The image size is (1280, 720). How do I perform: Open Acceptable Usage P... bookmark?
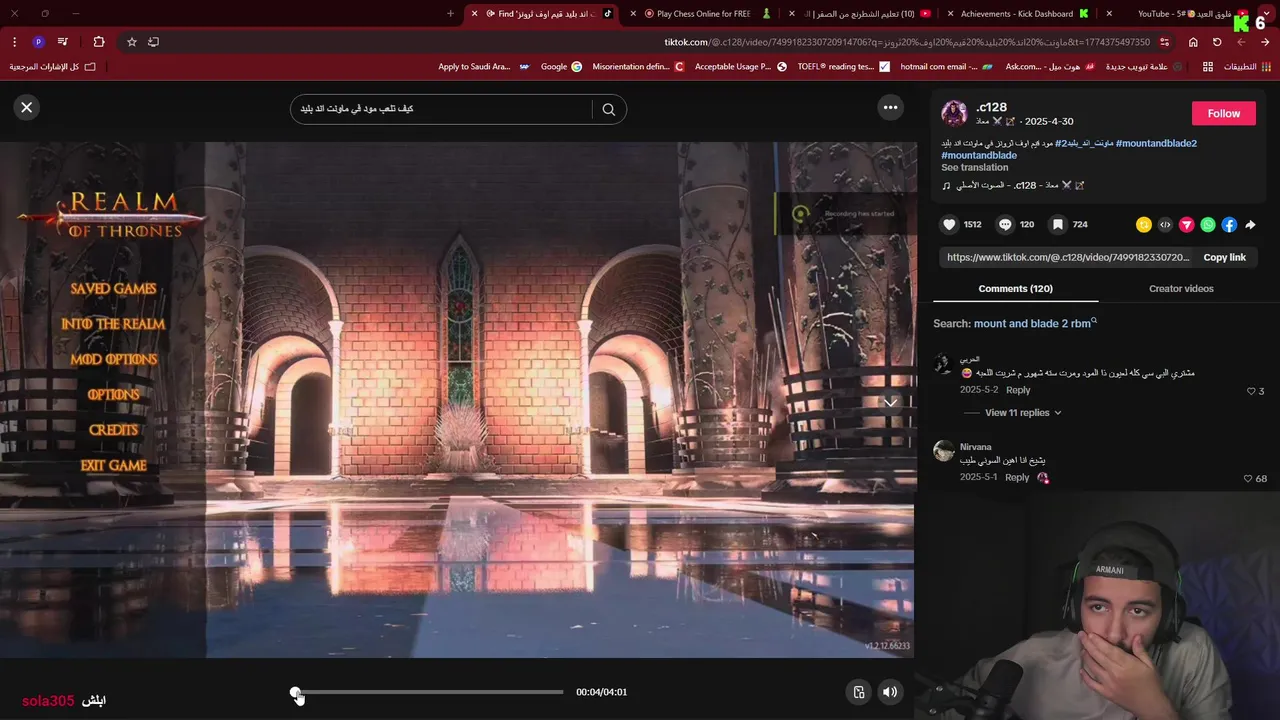tap(740, 67)
